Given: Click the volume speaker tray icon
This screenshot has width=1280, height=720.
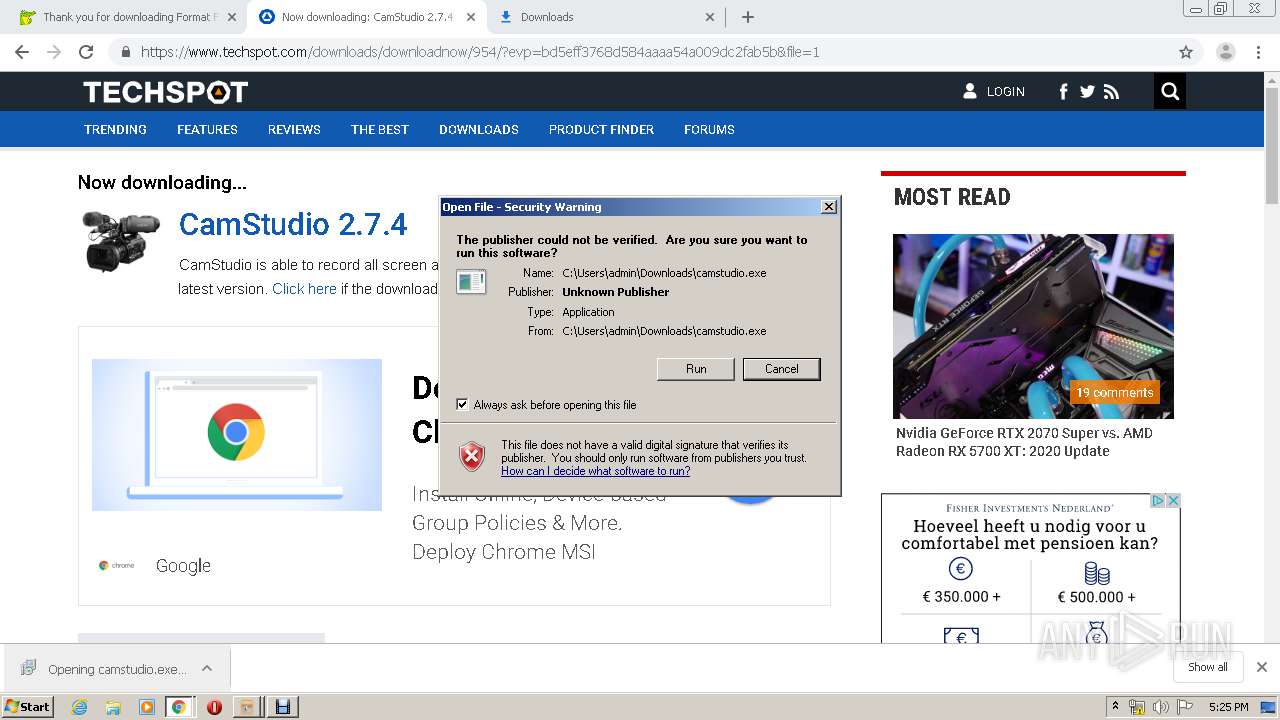Looking at the screenshot, I should click(x=1161, y=707).
